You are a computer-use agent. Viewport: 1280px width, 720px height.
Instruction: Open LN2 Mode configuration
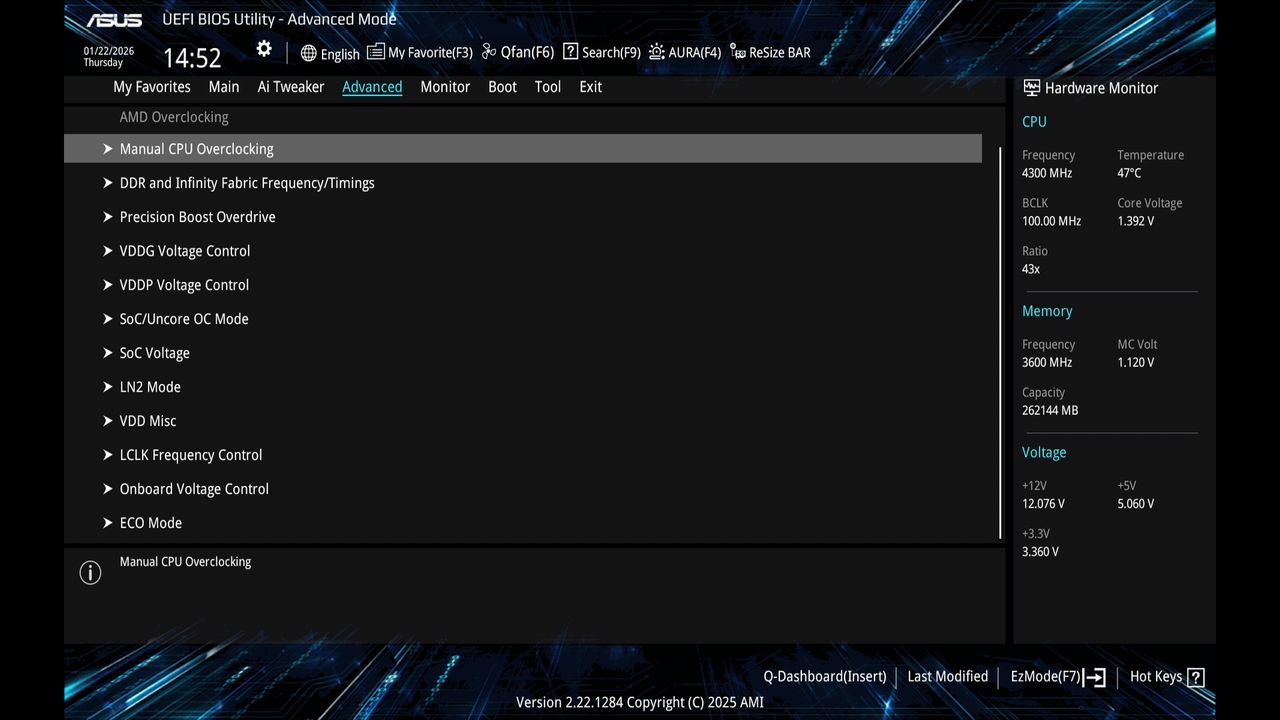(x=150, y=387)
